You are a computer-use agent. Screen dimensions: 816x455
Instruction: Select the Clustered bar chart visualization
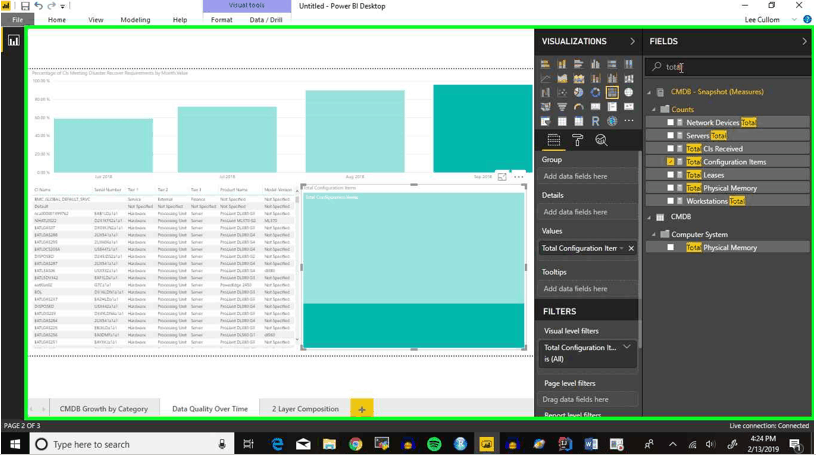click(x=579, y=64)
